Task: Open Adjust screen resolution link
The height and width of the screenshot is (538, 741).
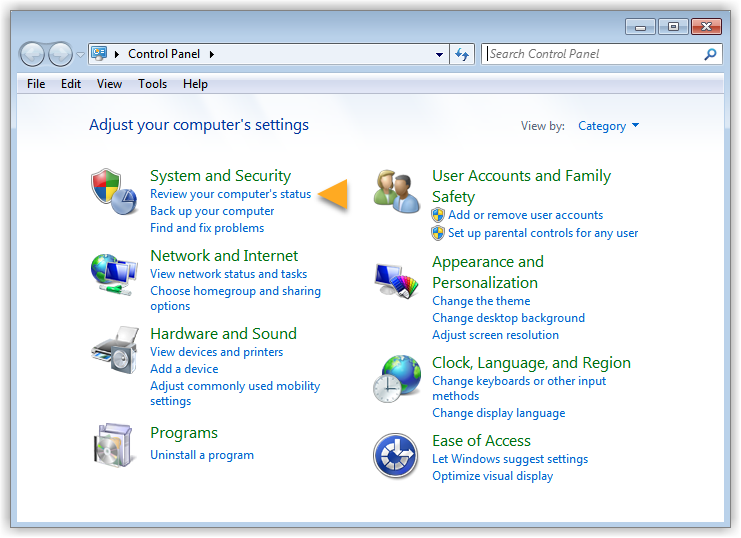Action: [x=495, y=335]
